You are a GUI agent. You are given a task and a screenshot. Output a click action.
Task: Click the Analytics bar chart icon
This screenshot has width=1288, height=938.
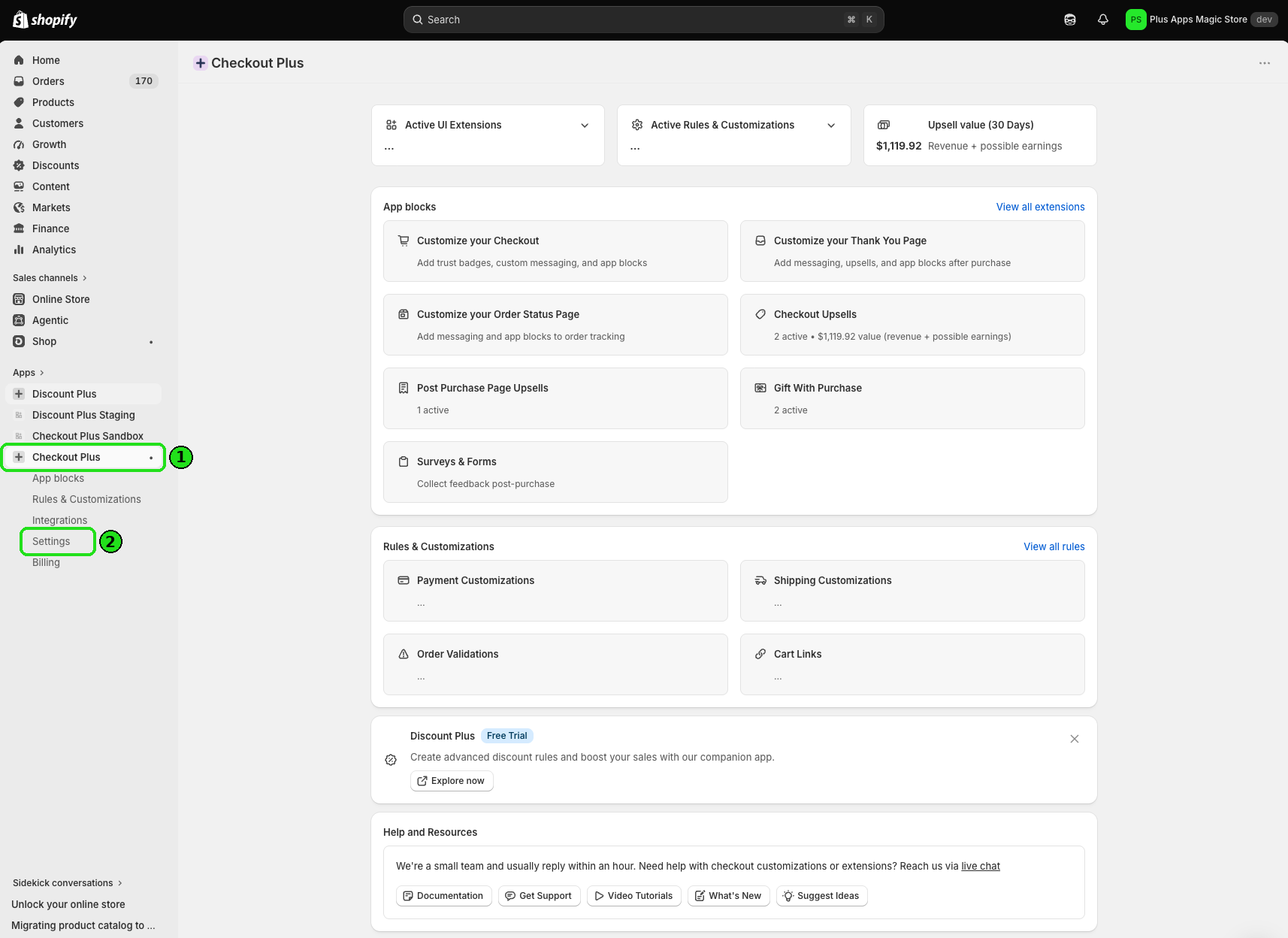coord(19,250)
